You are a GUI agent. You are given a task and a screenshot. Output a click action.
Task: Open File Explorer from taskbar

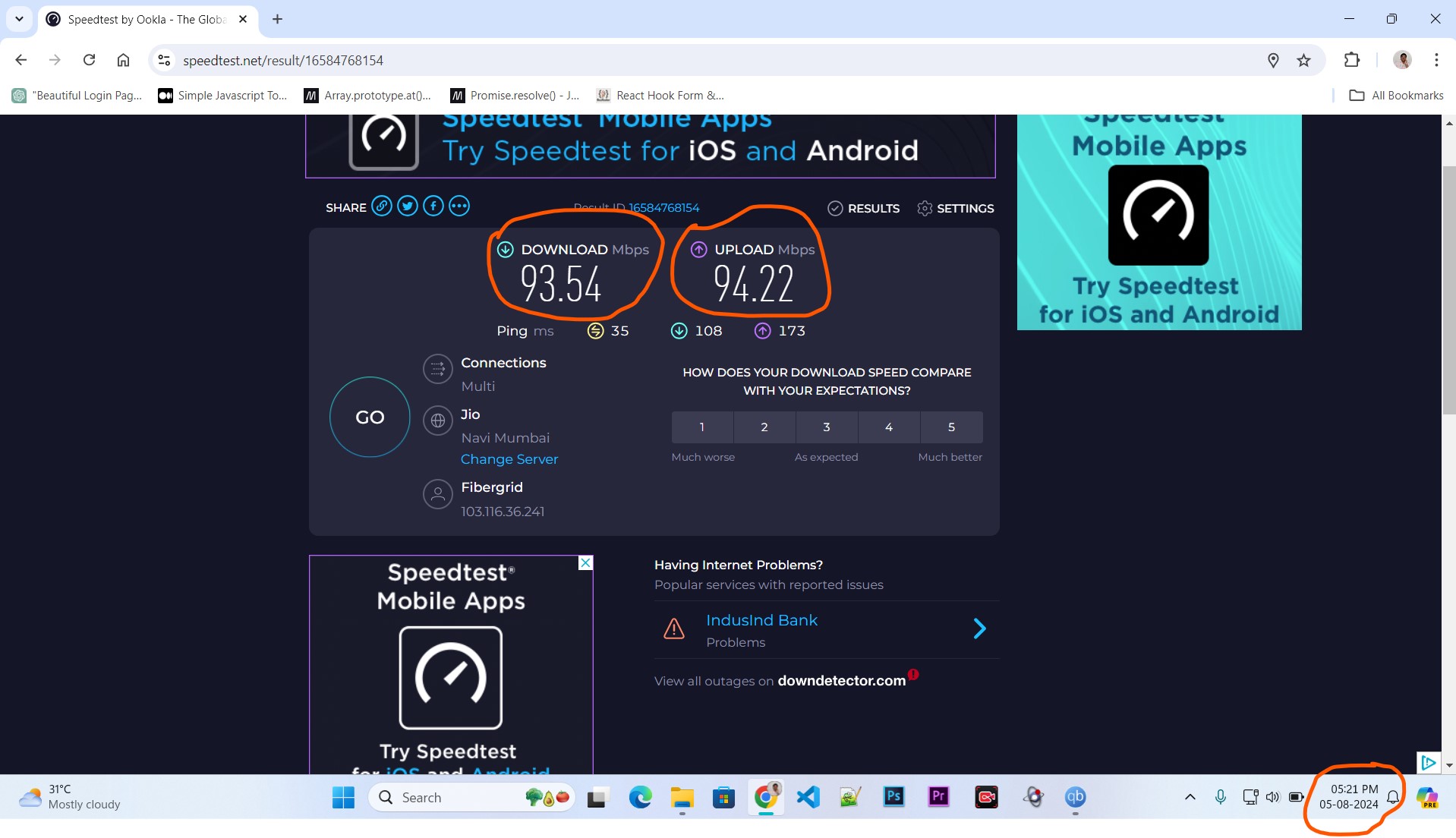[682, 797]
